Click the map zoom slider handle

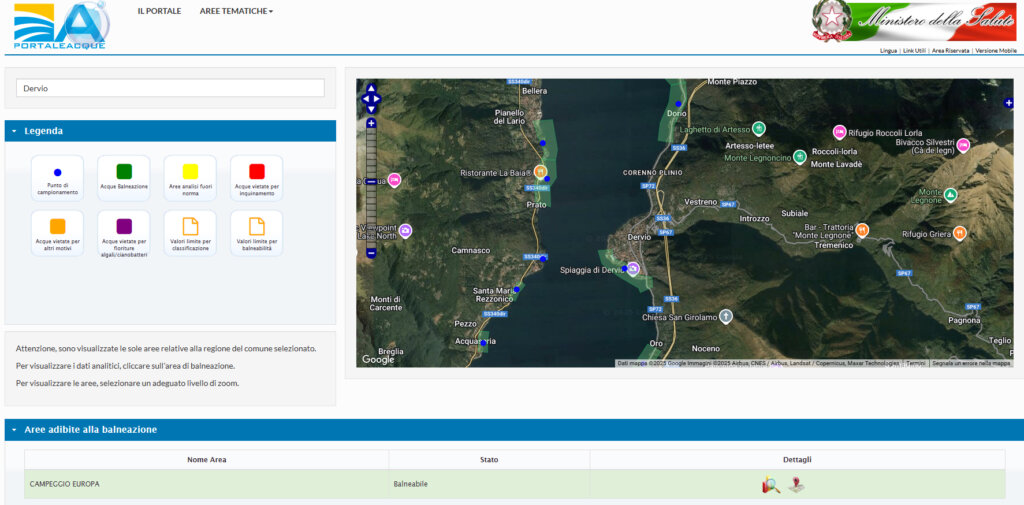coord(371,181)
